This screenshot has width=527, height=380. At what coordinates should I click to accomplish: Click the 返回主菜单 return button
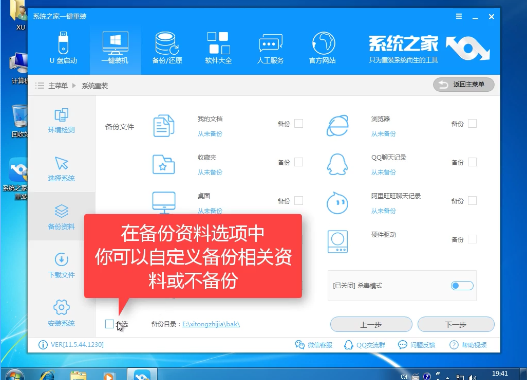pyautogui.click(x=463, y=84)
